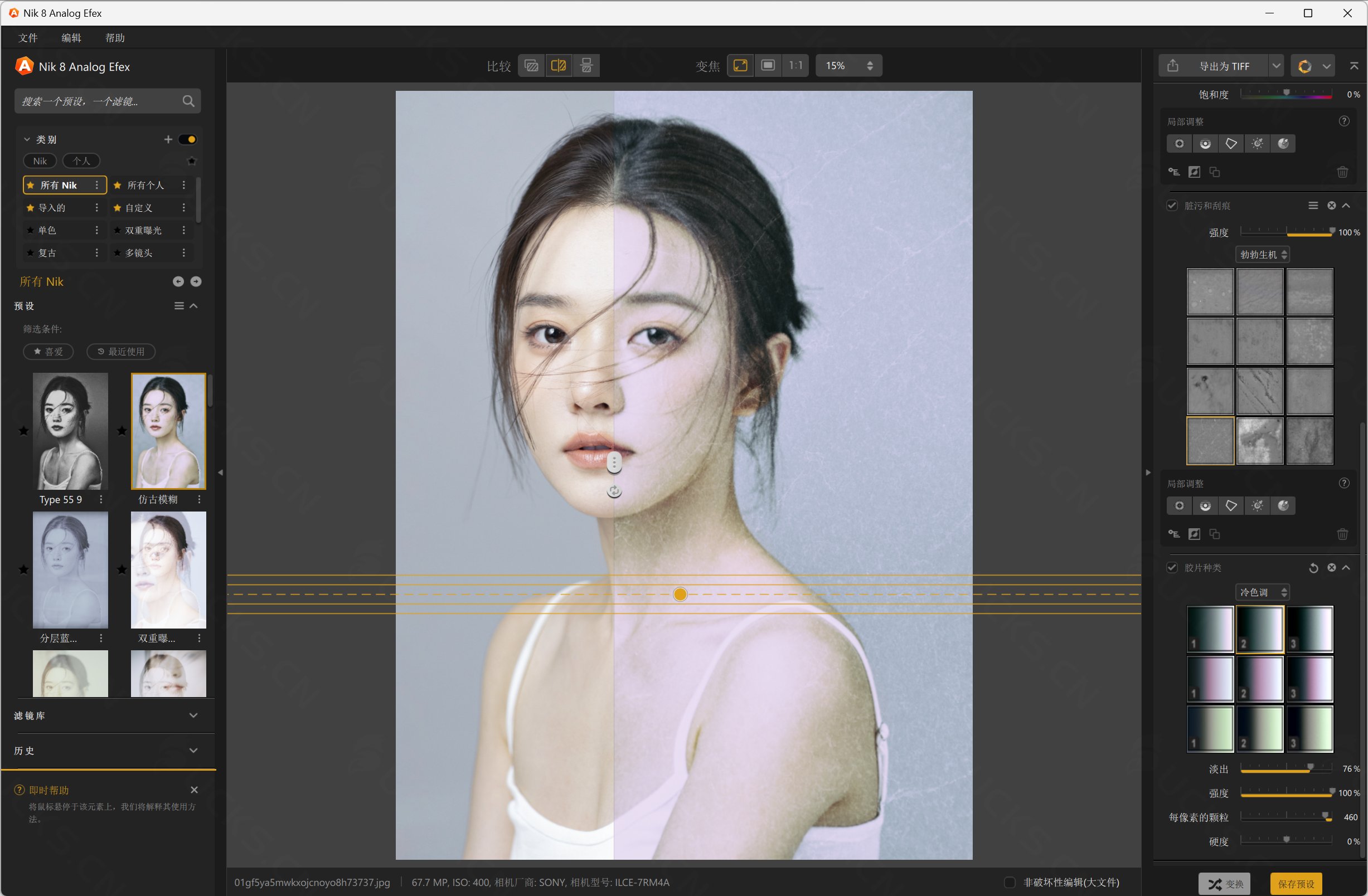The width and height of the screenshot is (1368, 896).
Task: Select zoom fill-view icon
Action: point(768,66)
